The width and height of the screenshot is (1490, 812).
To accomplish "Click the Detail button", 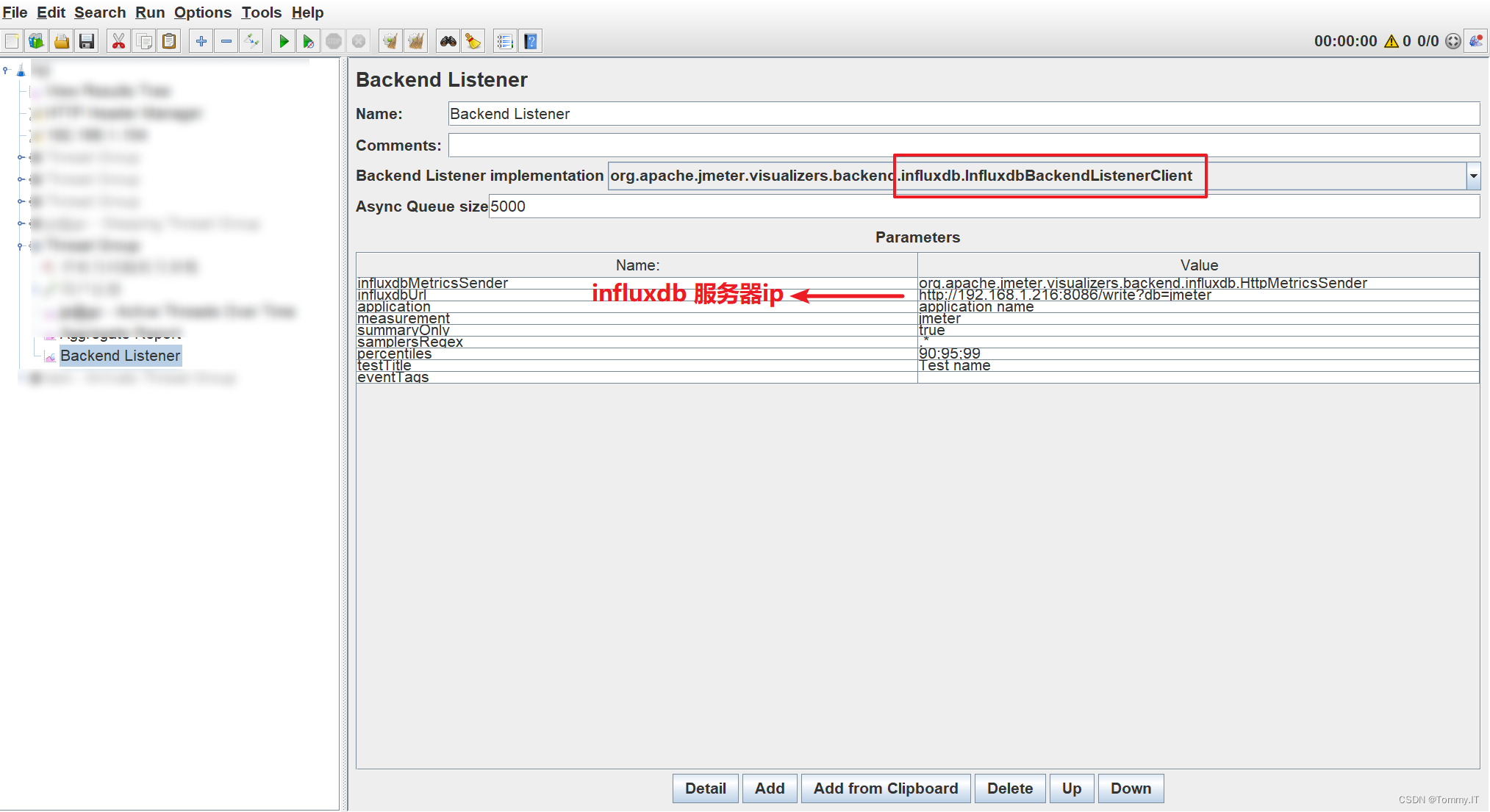I will 704,788.
